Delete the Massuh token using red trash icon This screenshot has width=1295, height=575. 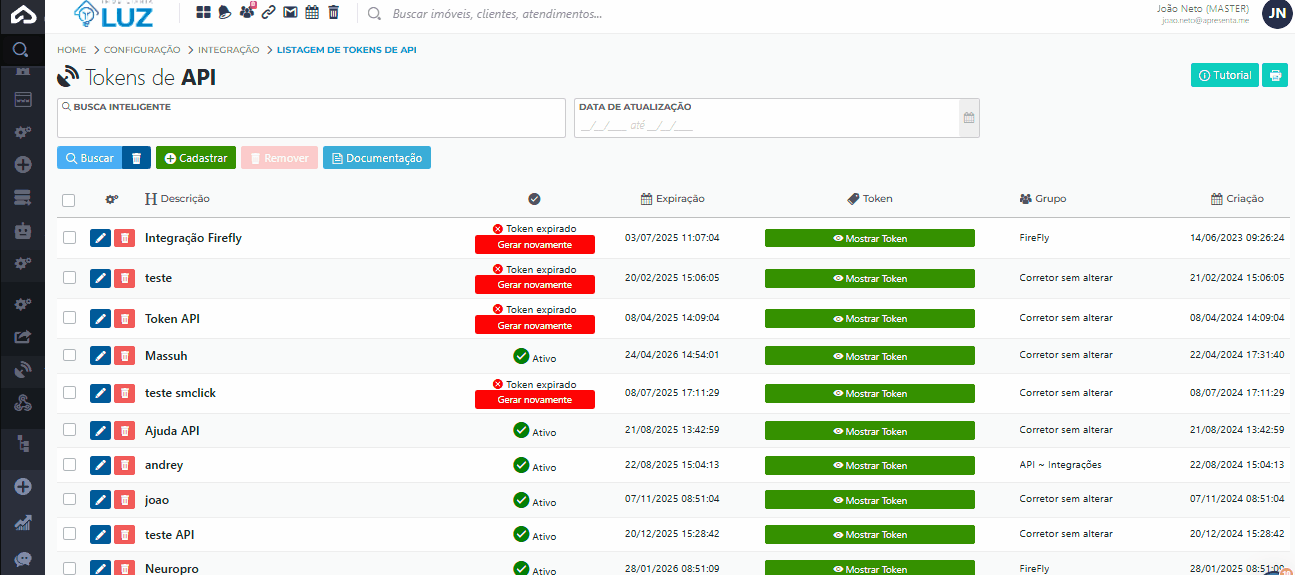pos(124,356)
